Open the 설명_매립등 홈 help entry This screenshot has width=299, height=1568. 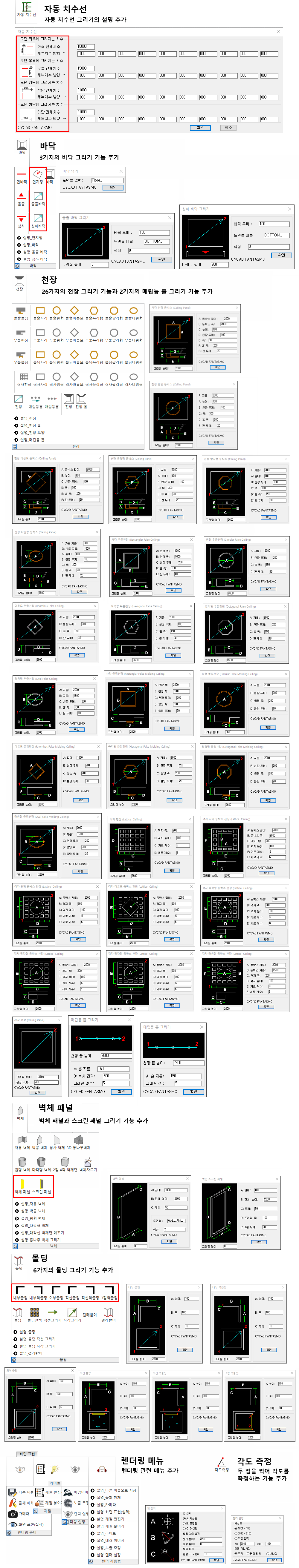pos(29,439)
